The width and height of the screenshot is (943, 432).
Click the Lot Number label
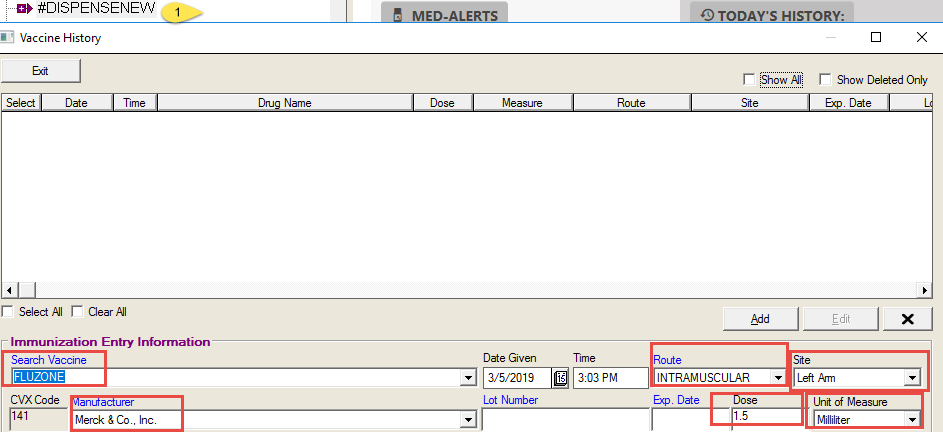pos(511,400)
